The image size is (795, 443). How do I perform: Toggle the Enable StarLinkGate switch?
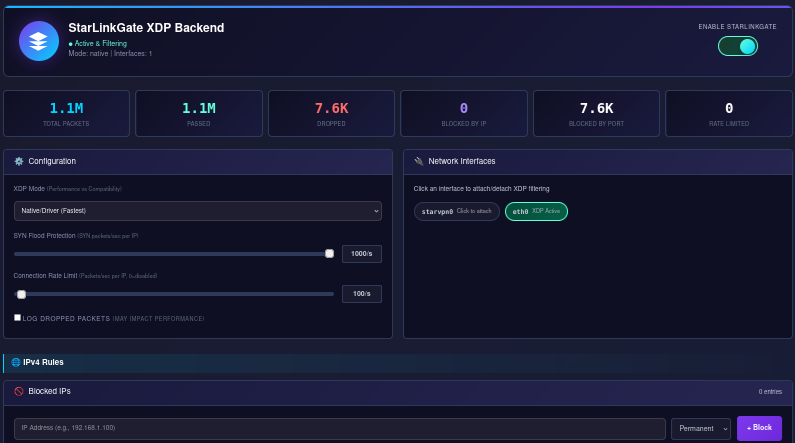click(x=738, y=47)
